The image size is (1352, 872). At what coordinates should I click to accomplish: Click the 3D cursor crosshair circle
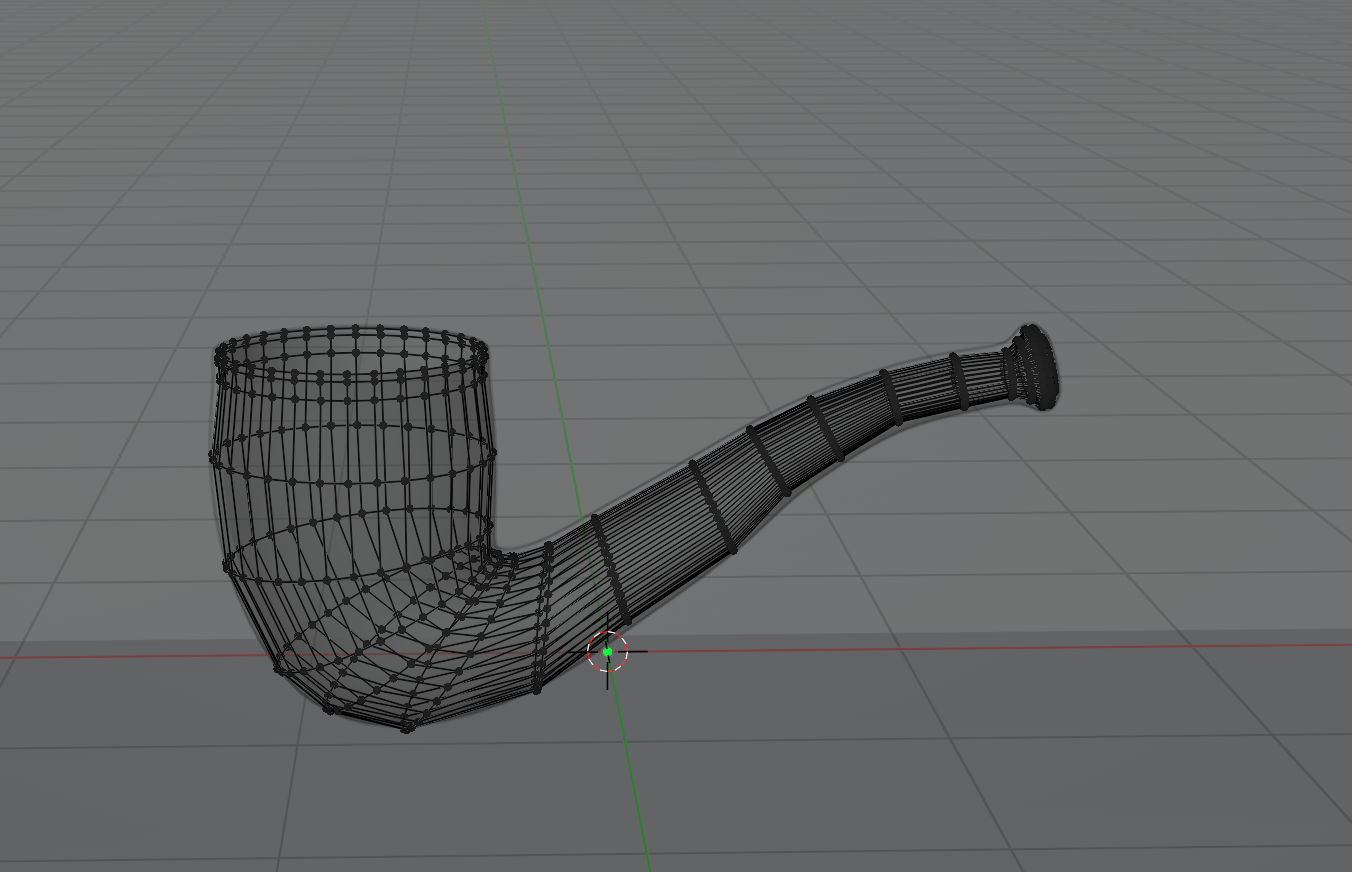click(x=607, y=651)
